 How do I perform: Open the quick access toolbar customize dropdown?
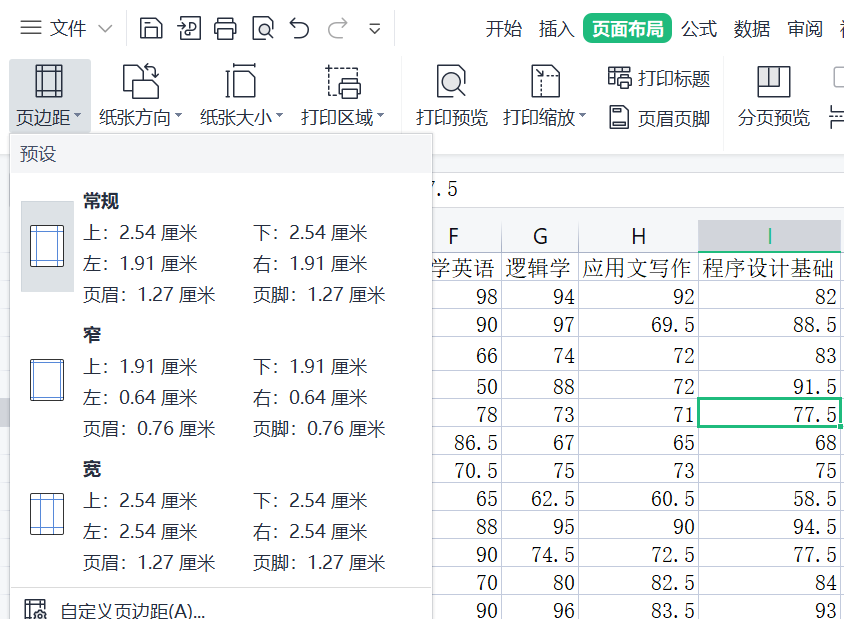coord(375,29)
